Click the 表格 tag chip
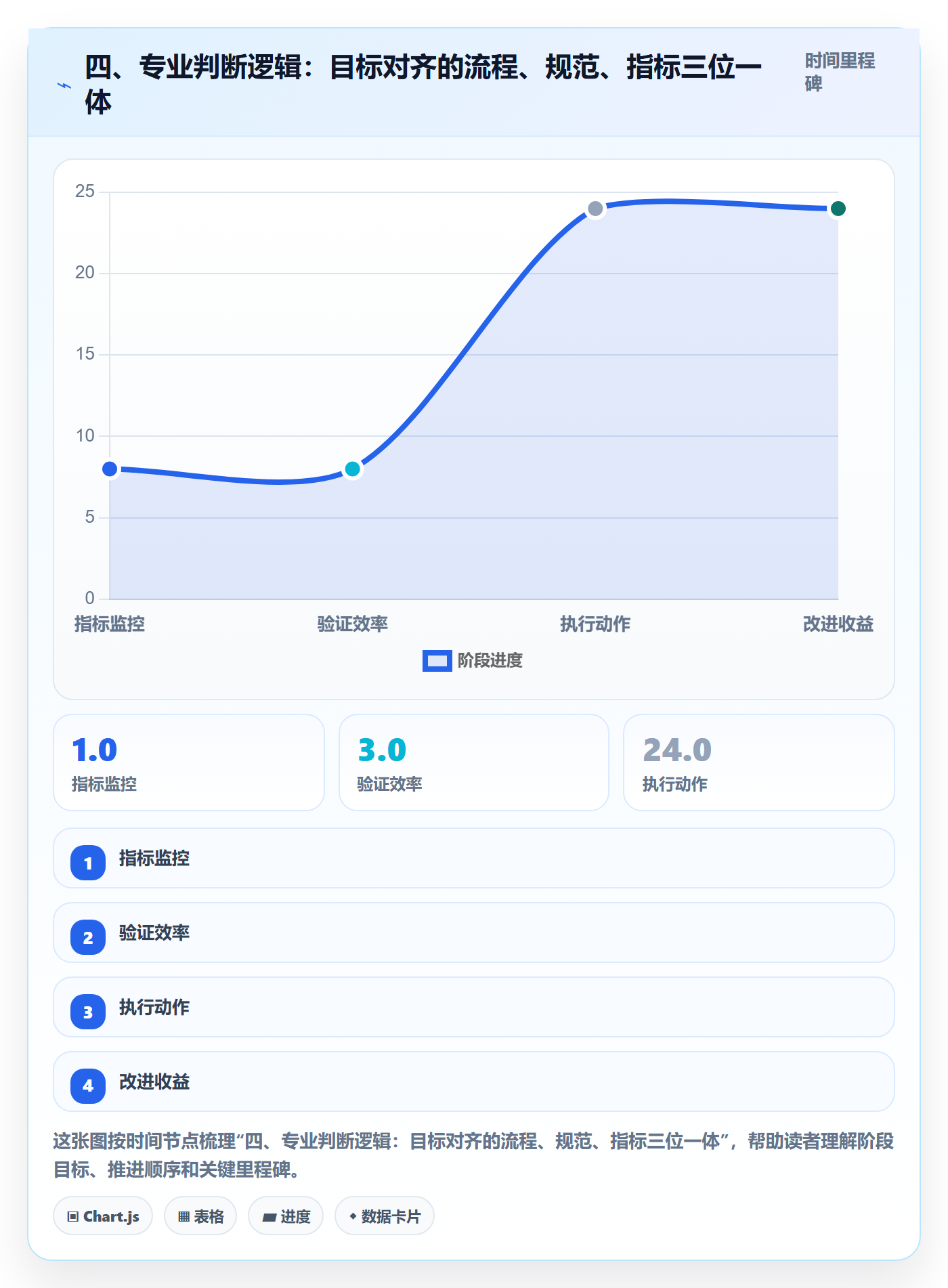Viewport: 948px width, 1288px height. (x=200, y=1216)
